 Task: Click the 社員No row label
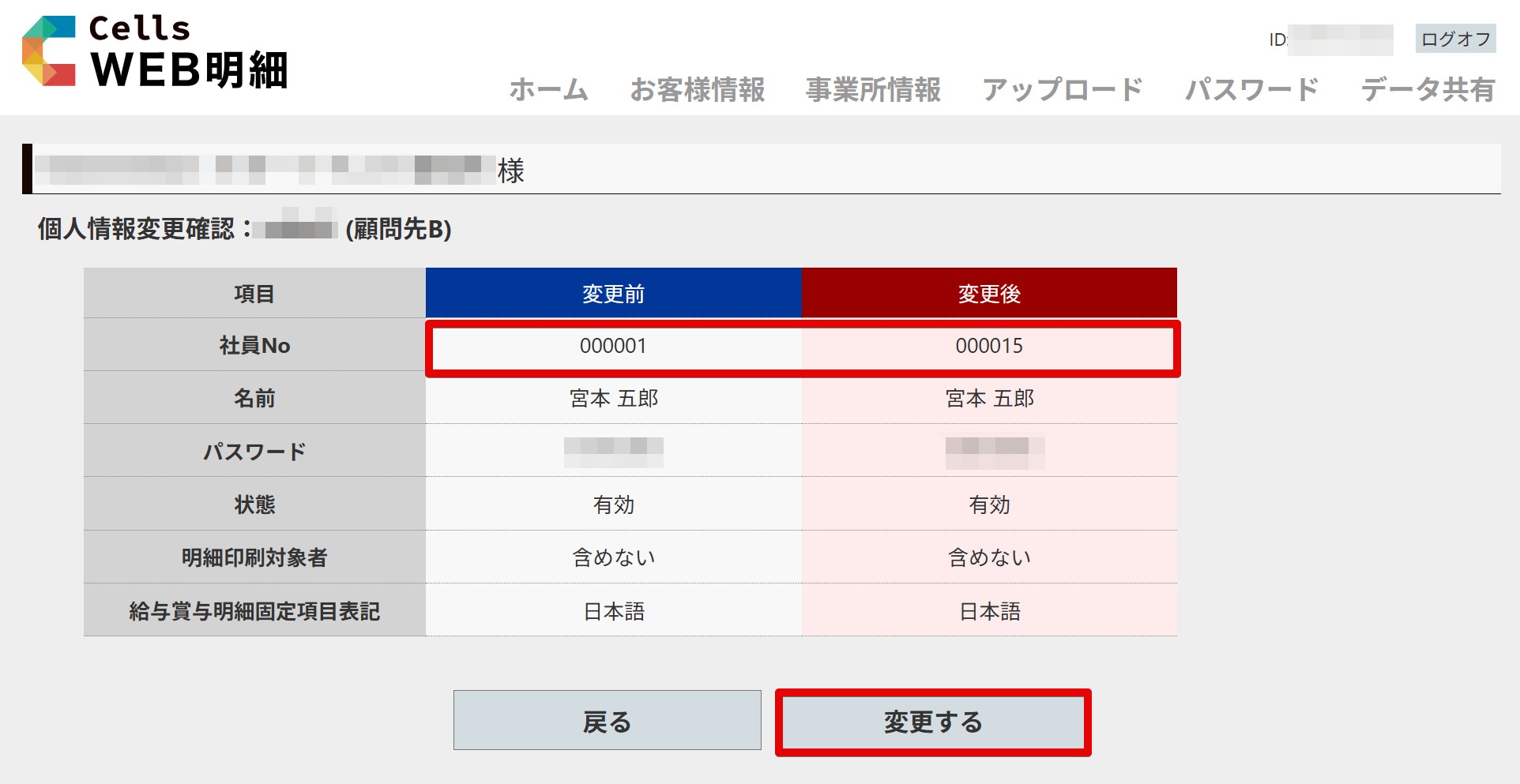pos(254,346)
